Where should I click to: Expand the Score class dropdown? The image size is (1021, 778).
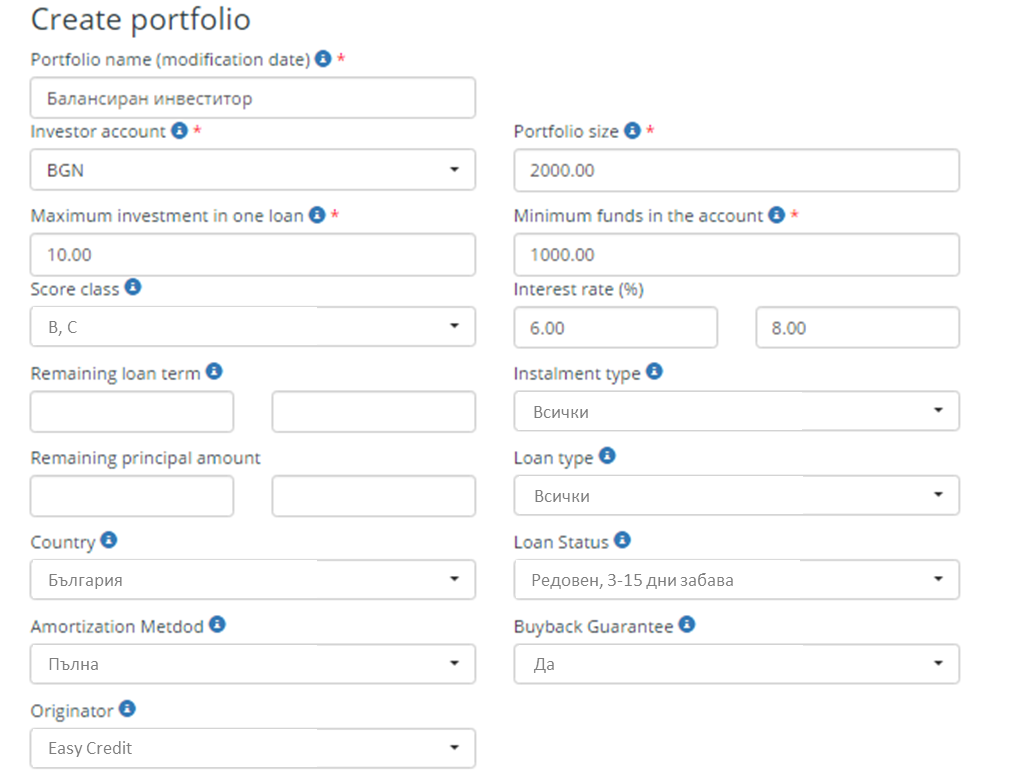coord(253,326)
